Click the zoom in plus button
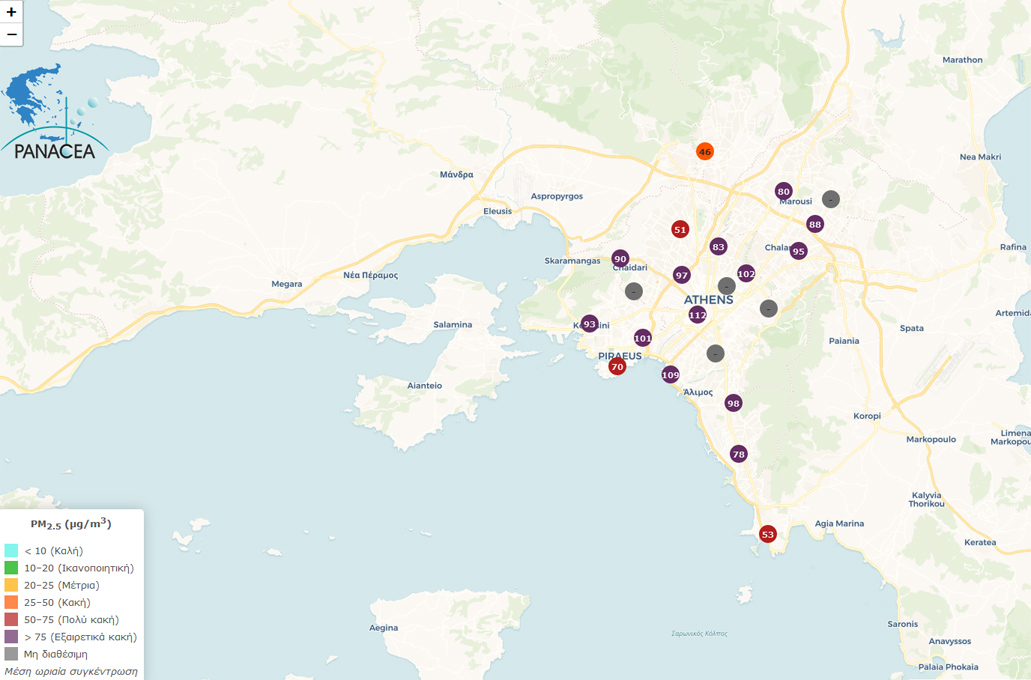The width and height of the screenshot is (1031, 680). [x=12, y=12]
